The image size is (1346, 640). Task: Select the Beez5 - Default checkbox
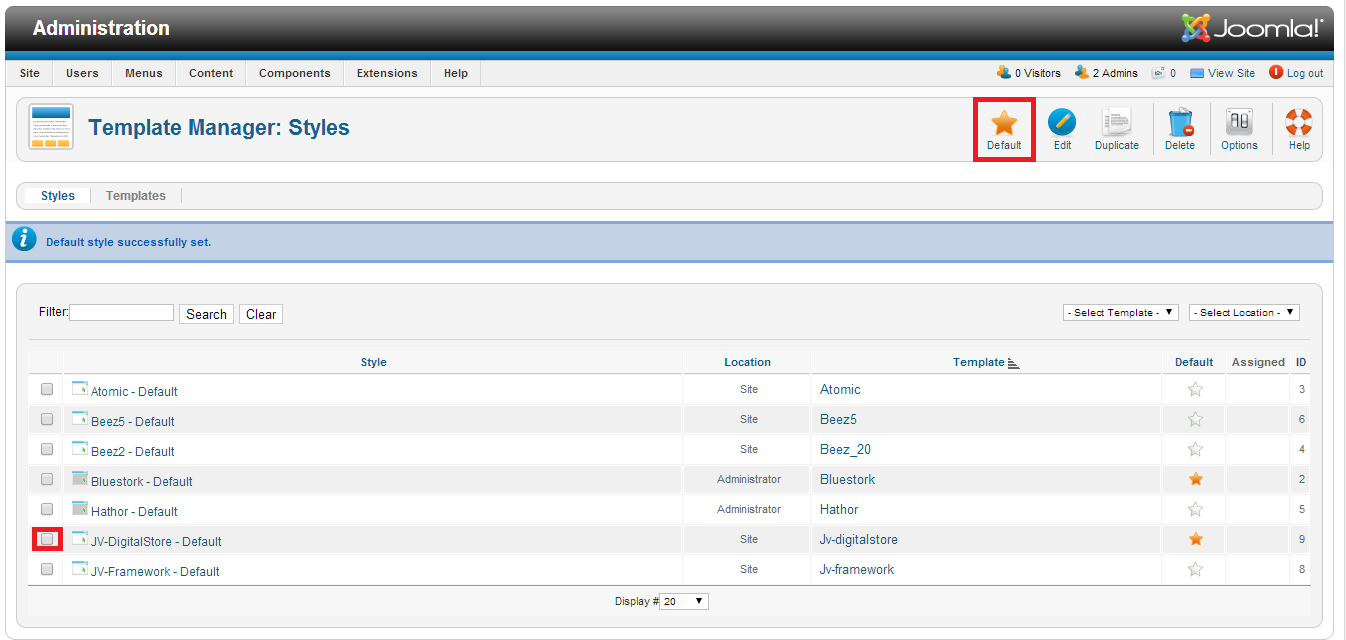tap(47, 419)
